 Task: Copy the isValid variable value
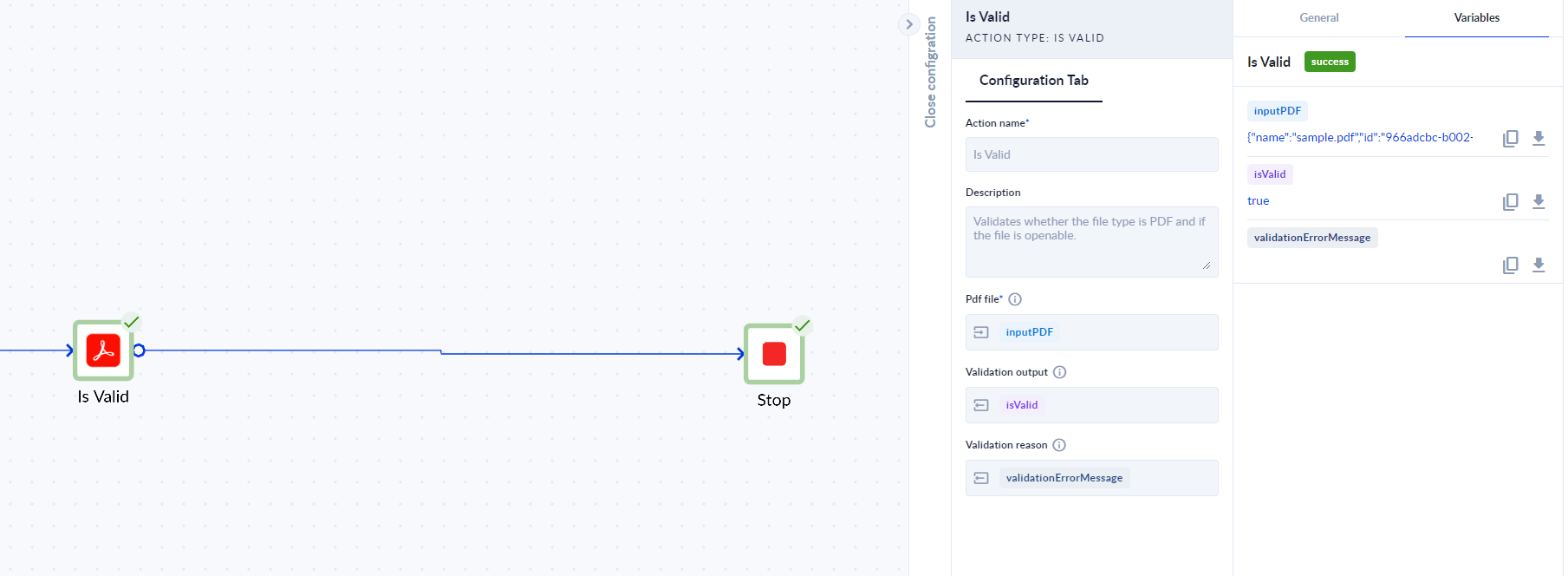tap(1510, 202)
